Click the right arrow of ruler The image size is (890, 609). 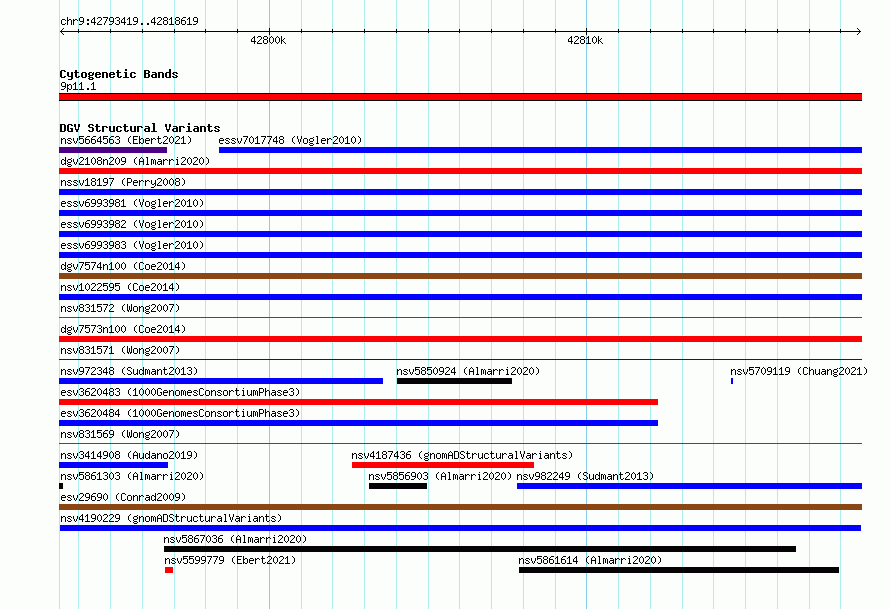coord(859,32)
